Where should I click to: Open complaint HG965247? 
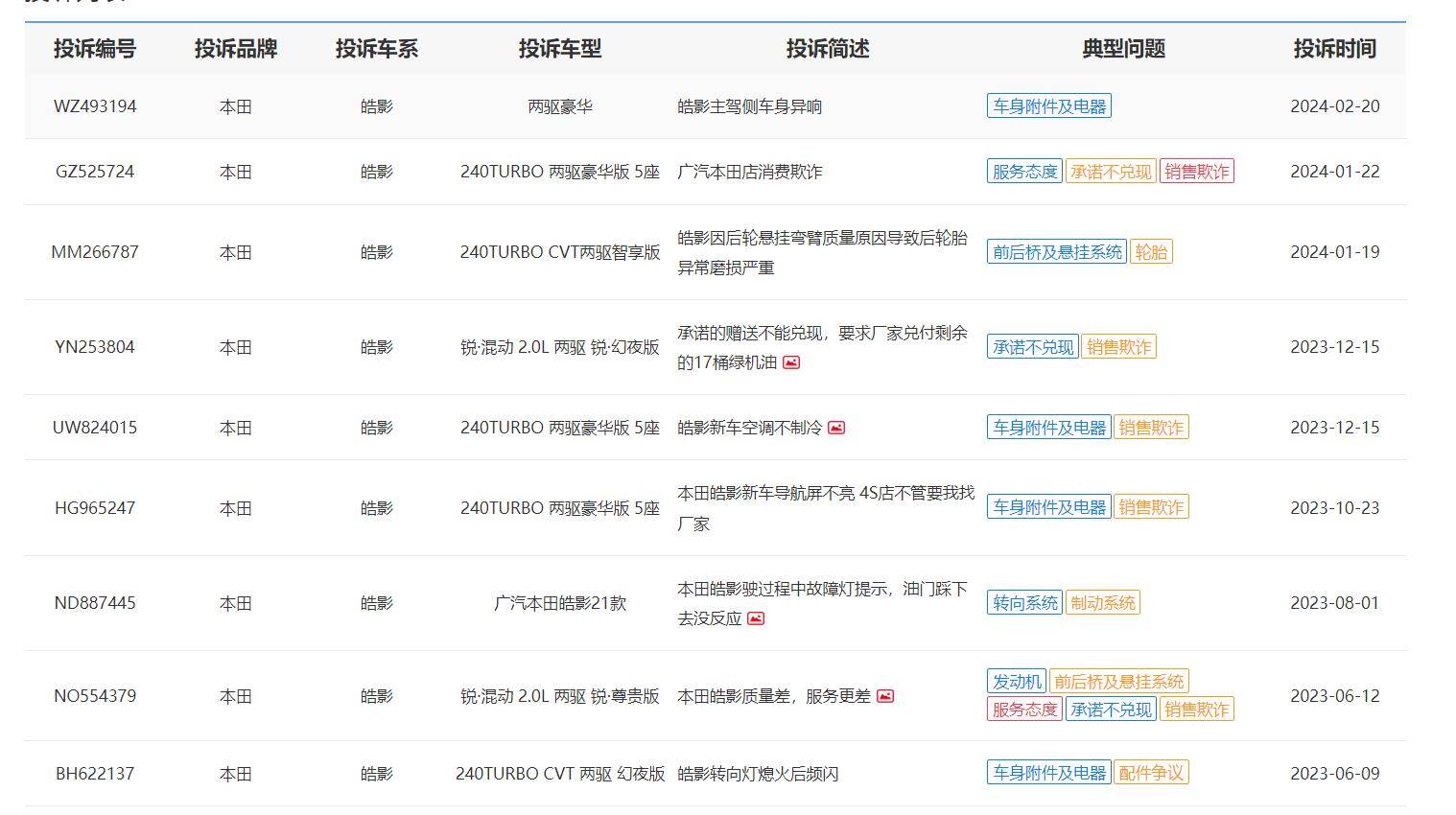(95, 508)
